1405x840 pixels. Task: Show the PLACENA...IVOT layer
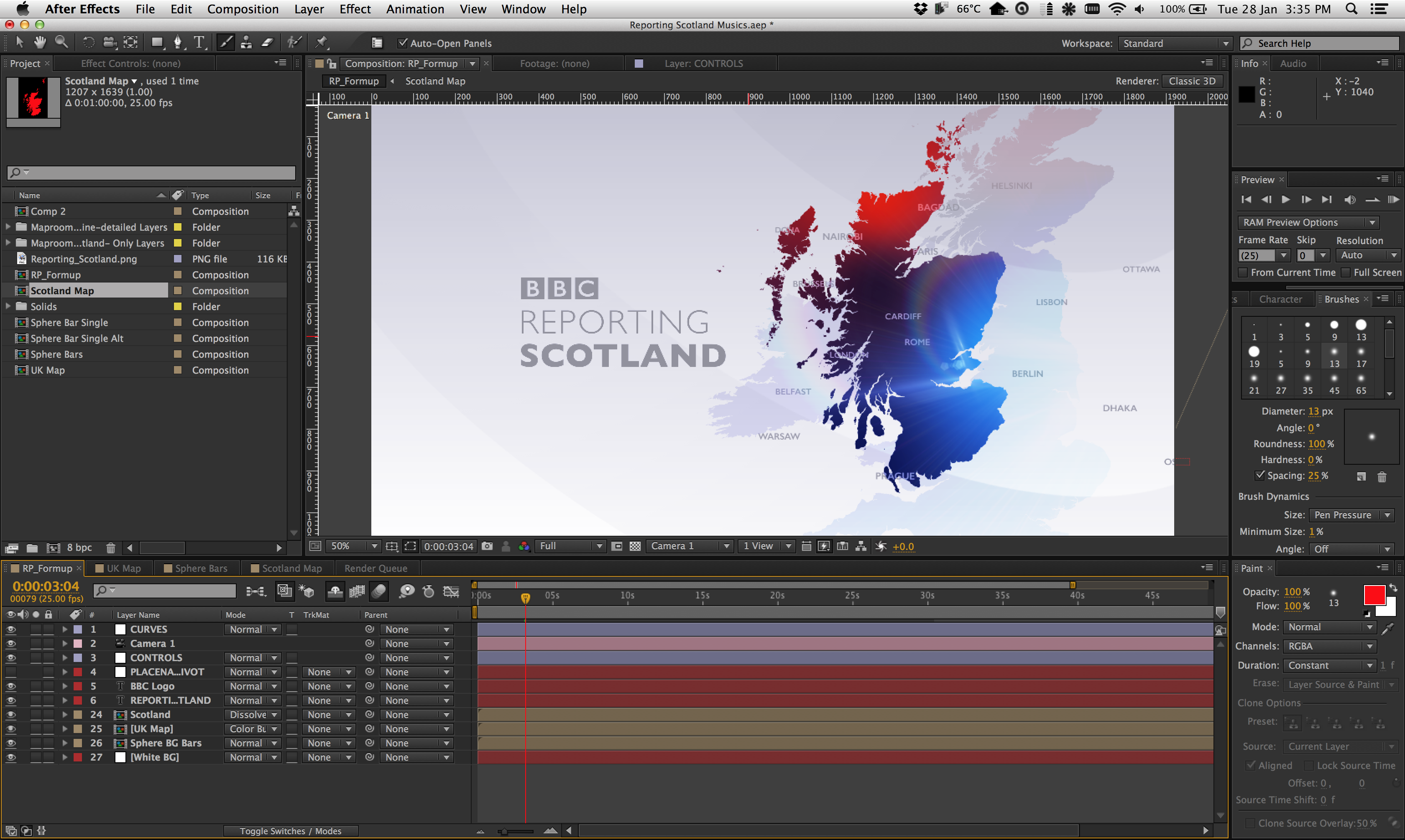(11, 672)
